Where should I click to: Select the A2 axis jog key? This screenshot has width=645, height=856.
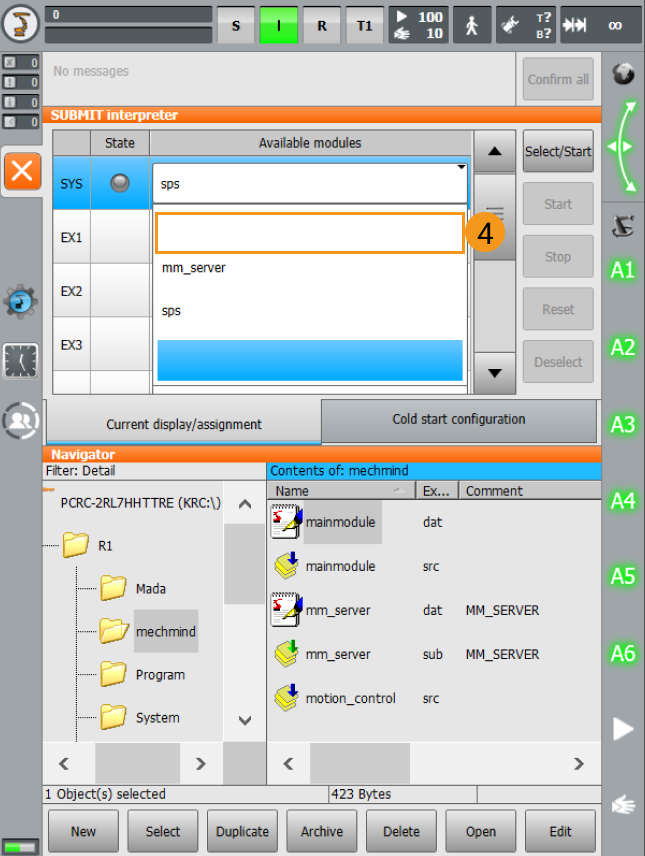(x=623, y=347)
